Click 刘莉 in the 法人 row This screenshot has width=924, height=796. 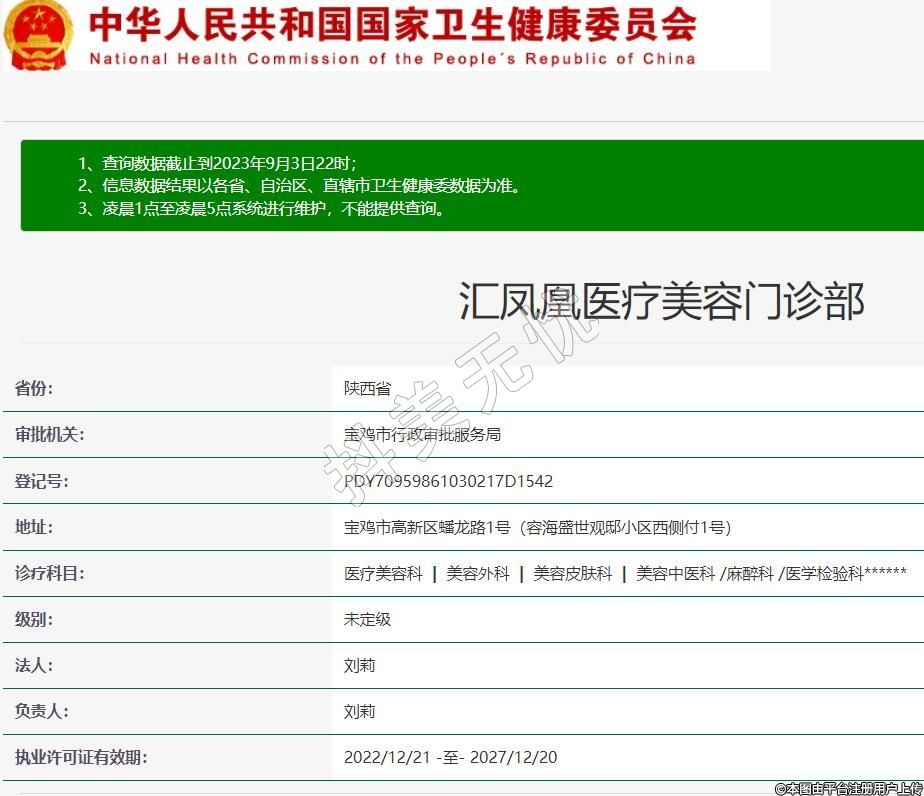click(x=359, y=666)
